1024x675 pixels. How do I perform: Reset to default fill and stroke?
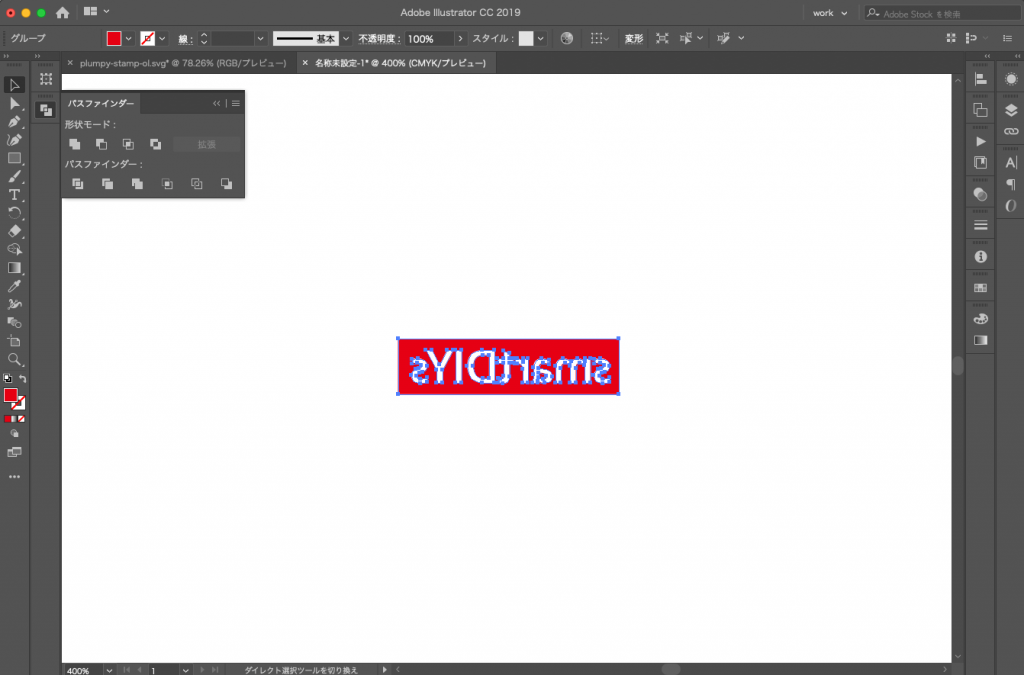pyautogui.click(x=7, y=379)
